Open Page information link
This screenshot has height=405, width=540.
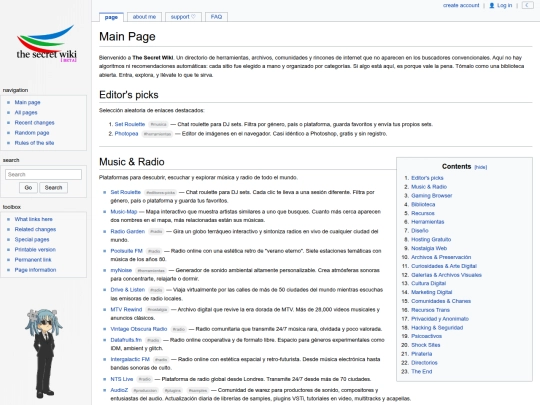pyautogui.click(x=35, y=270)
